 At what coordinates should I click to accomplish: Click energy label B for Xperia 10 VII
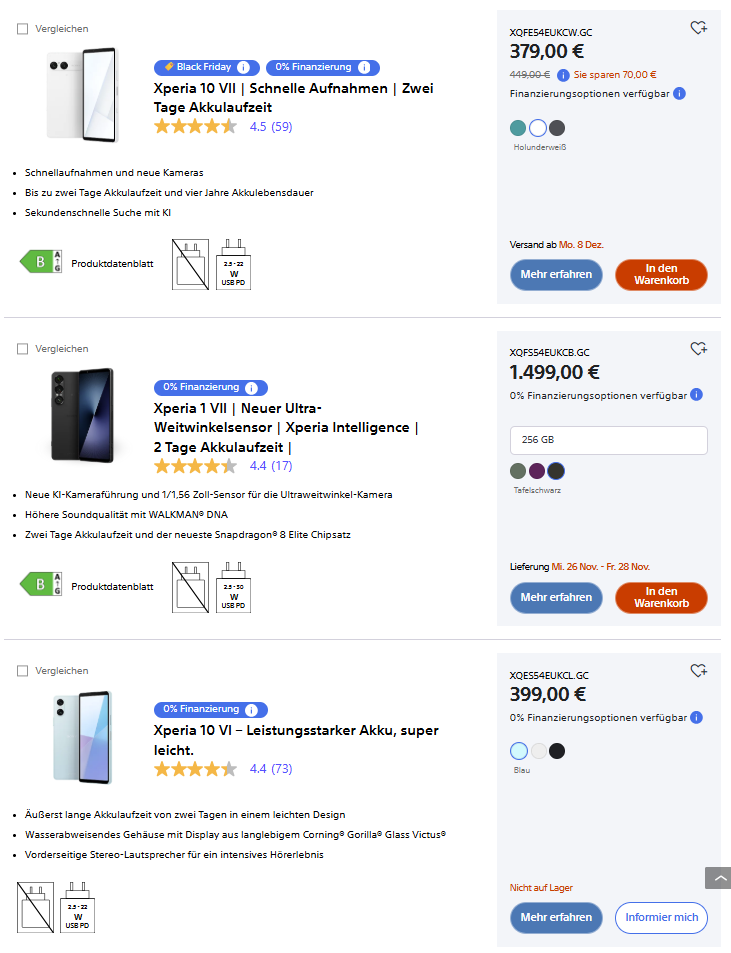42,262
